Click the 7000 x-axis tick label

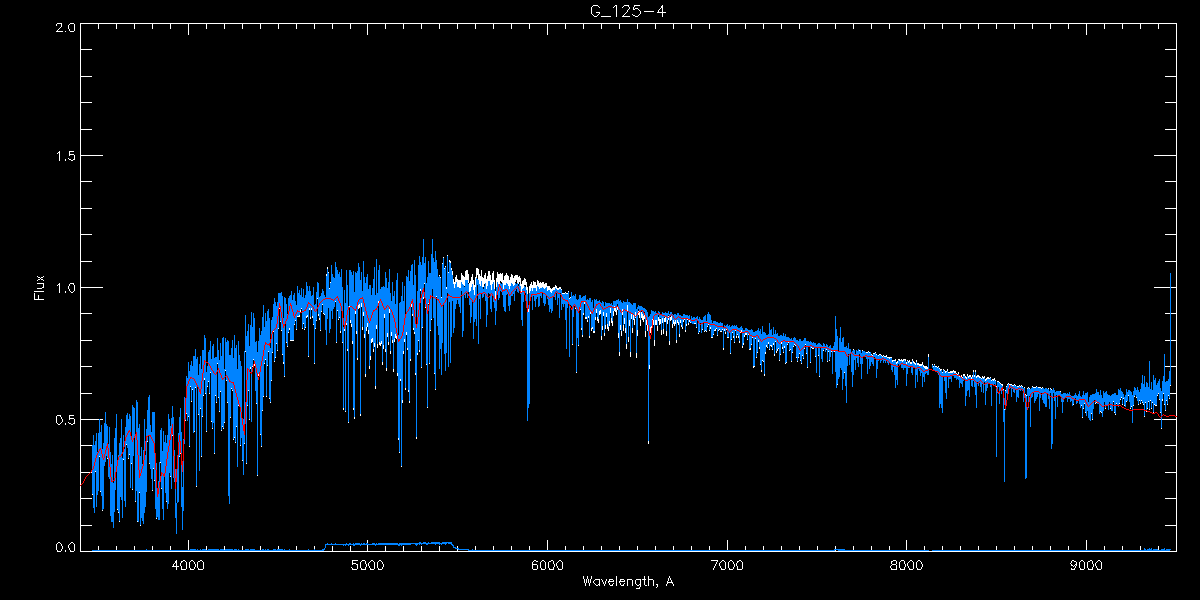[727, 565]
